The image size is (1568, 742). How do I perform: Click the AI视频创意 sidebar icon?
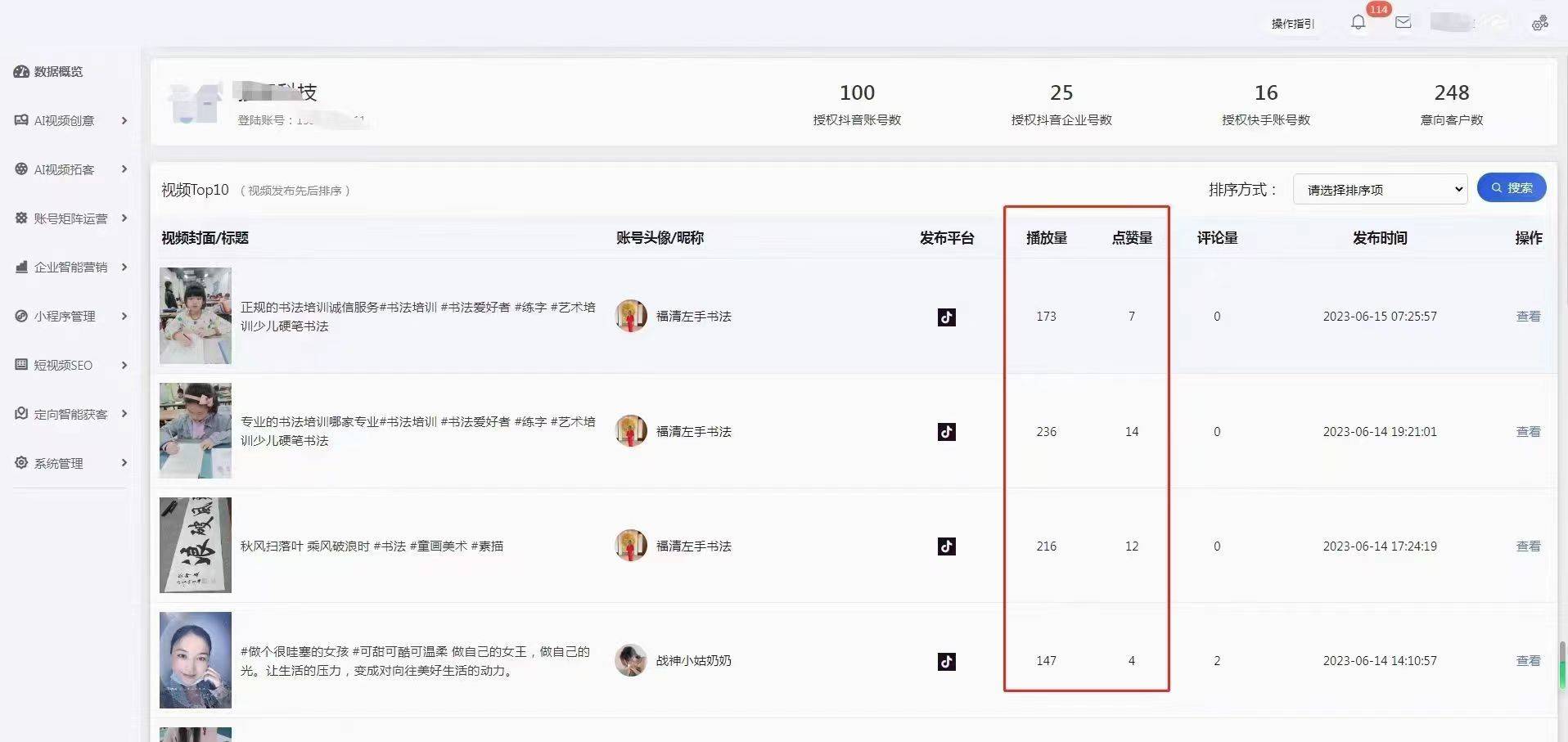click(x=21, y=120)
